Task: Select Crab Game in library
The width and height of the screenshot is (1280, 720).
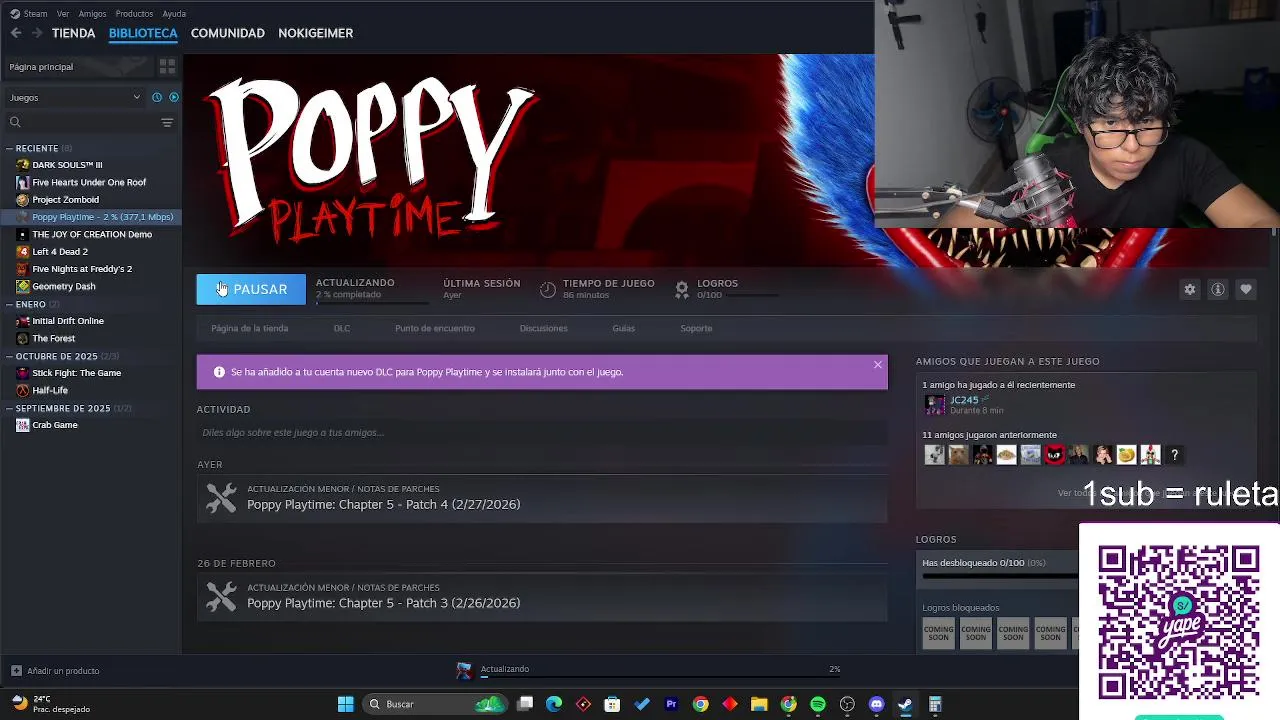Action: click(x=91, y=425)
